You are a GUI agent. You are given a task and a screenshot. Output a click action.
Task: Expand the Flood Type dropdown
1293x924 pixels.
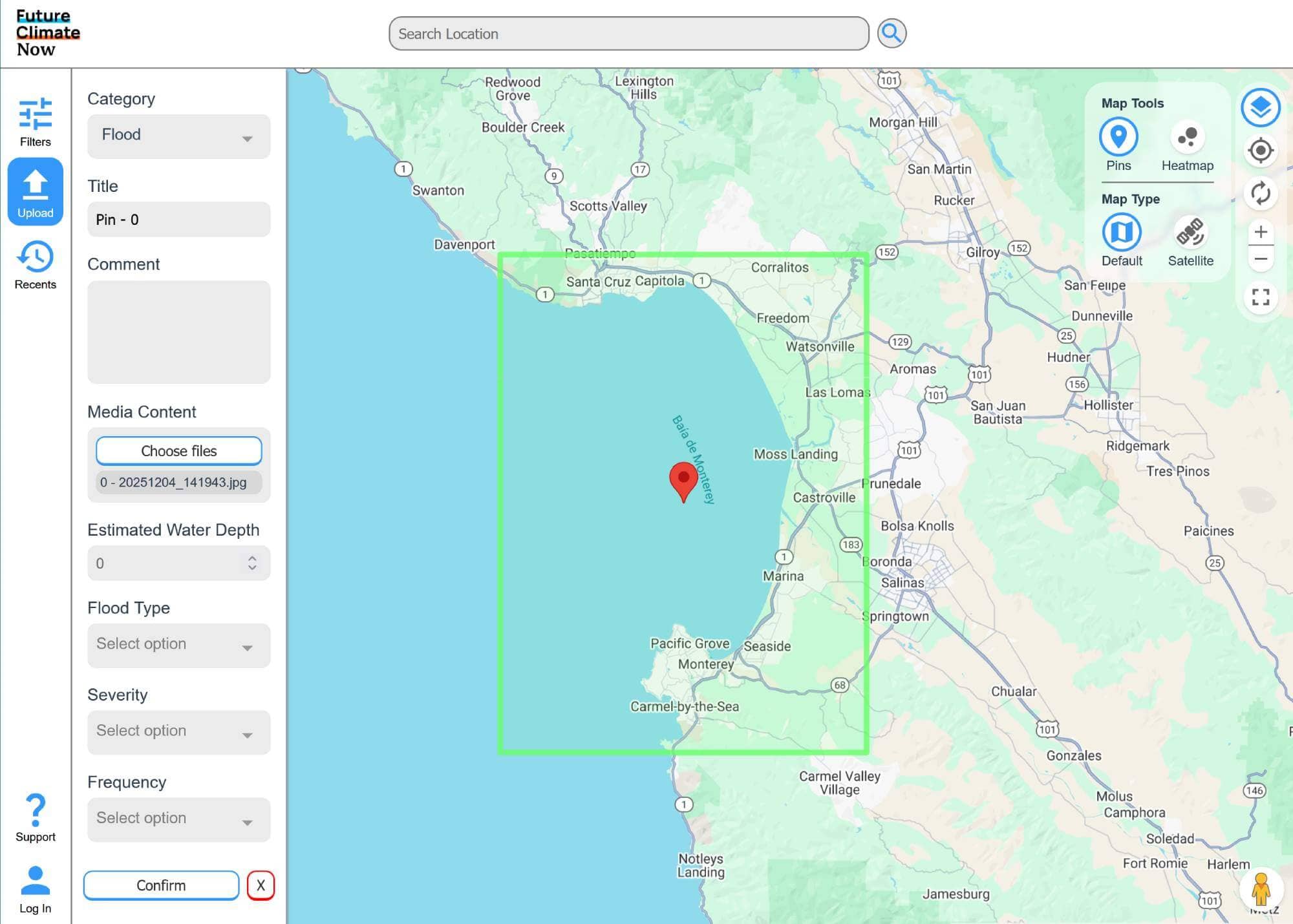click(x=178, y=645)
